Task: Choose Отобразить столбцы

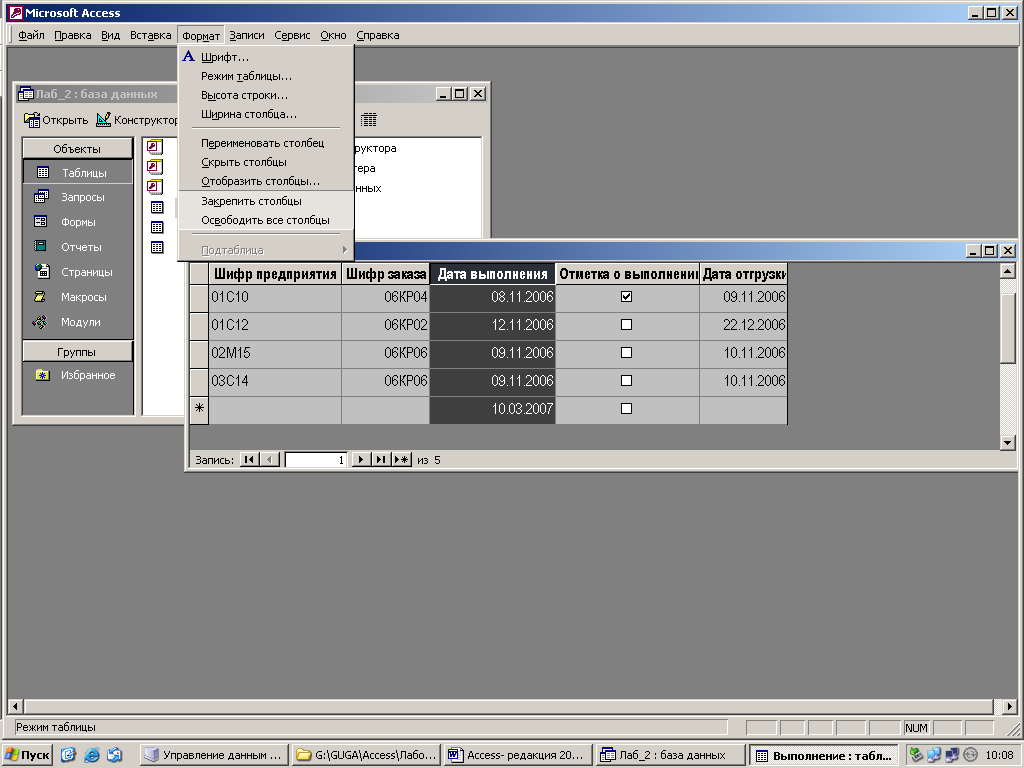Action: tap(261, 181)
